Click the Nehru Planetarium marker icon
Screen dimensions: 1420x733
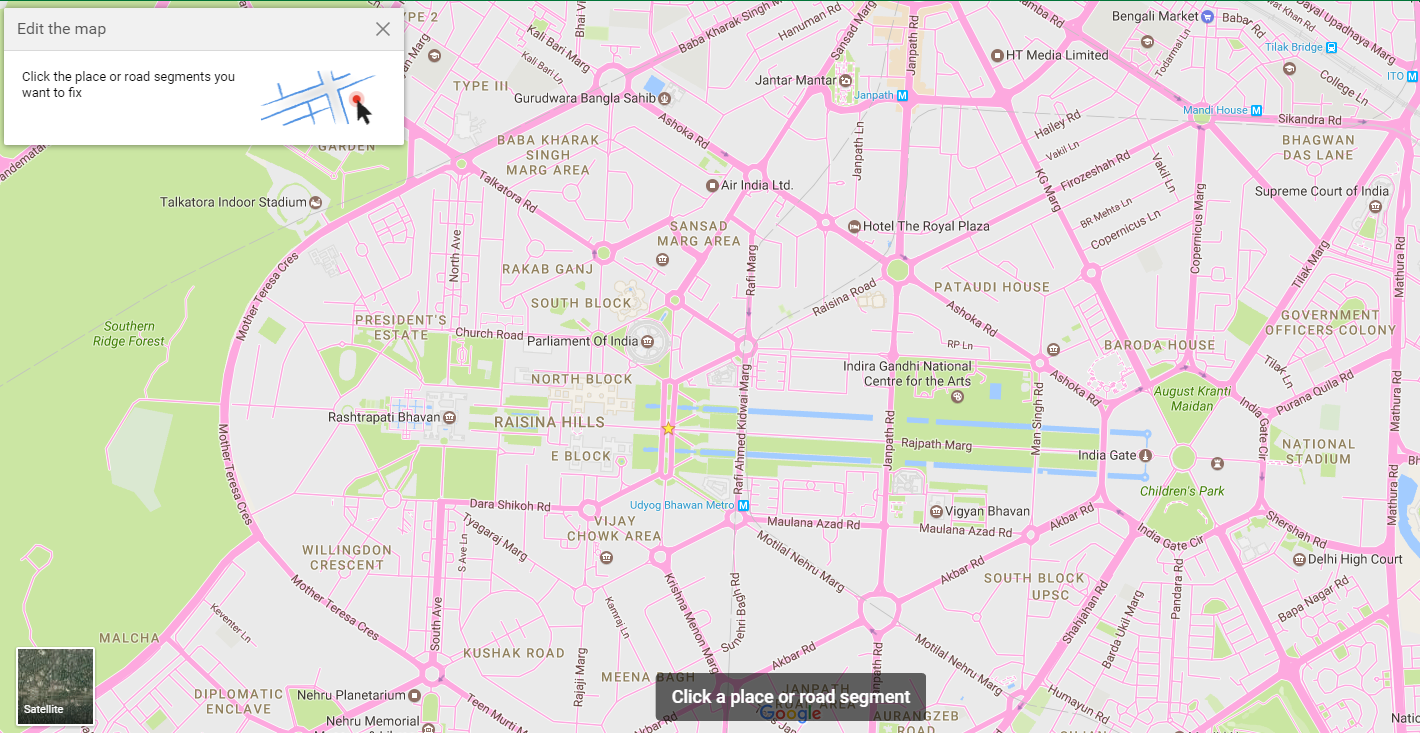[x=414, y=694]
